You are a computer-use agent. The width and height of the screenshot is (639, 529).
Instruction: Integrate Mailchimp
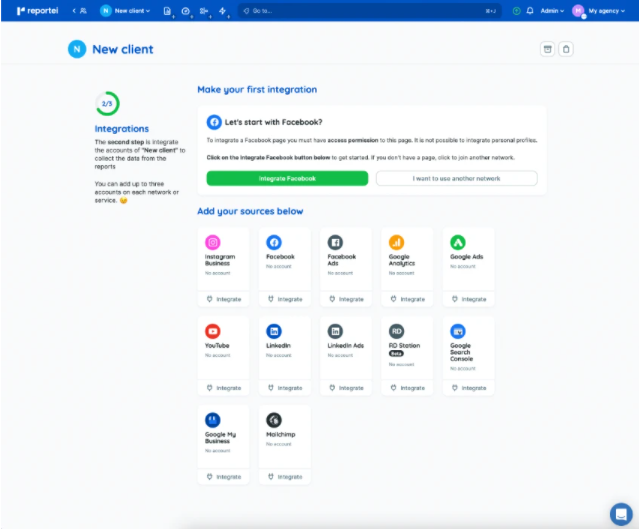click(285, 477)
